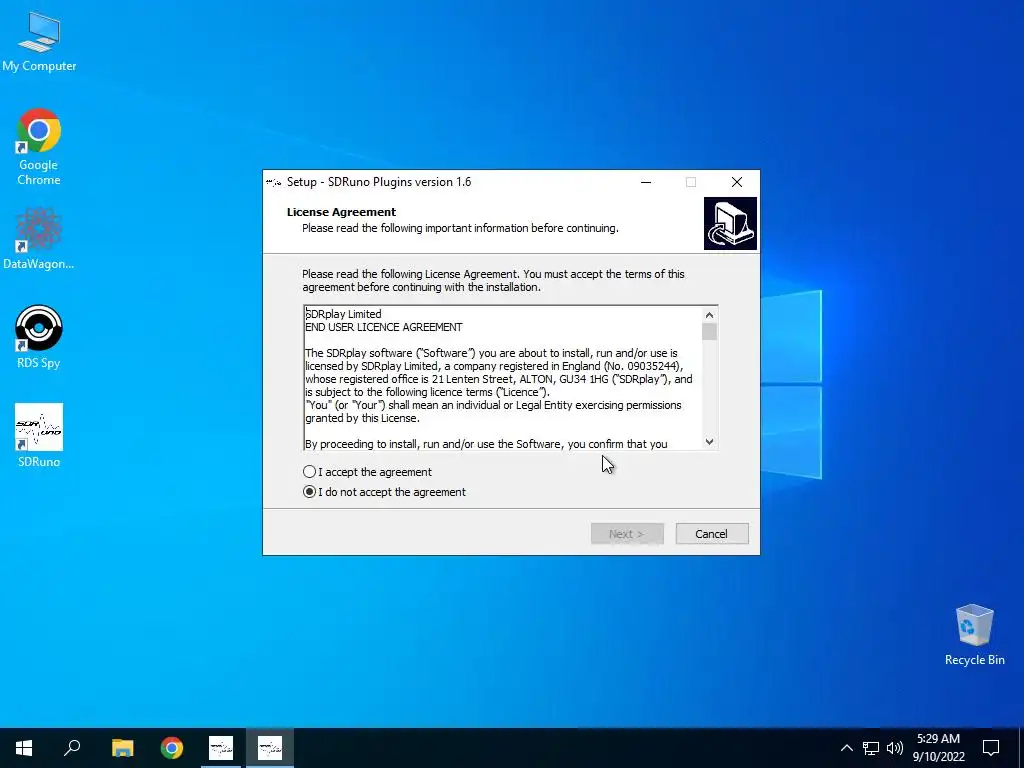Select the DataWagon desktop shortcut
Viewport: 1024px width, 768px height.
pos(39,238)
